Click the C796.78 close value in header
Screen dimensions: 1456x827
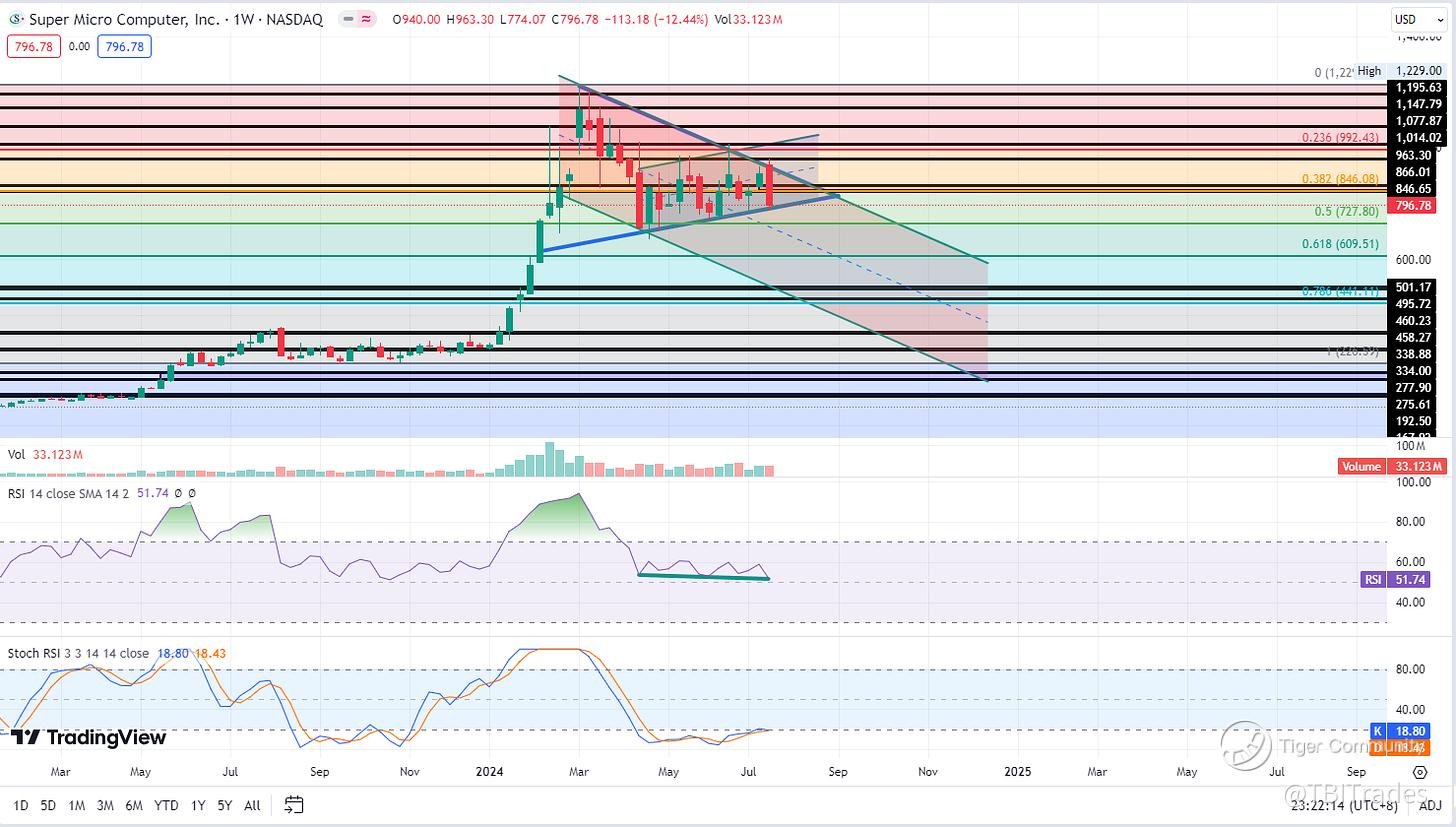[x=576, y=19]
